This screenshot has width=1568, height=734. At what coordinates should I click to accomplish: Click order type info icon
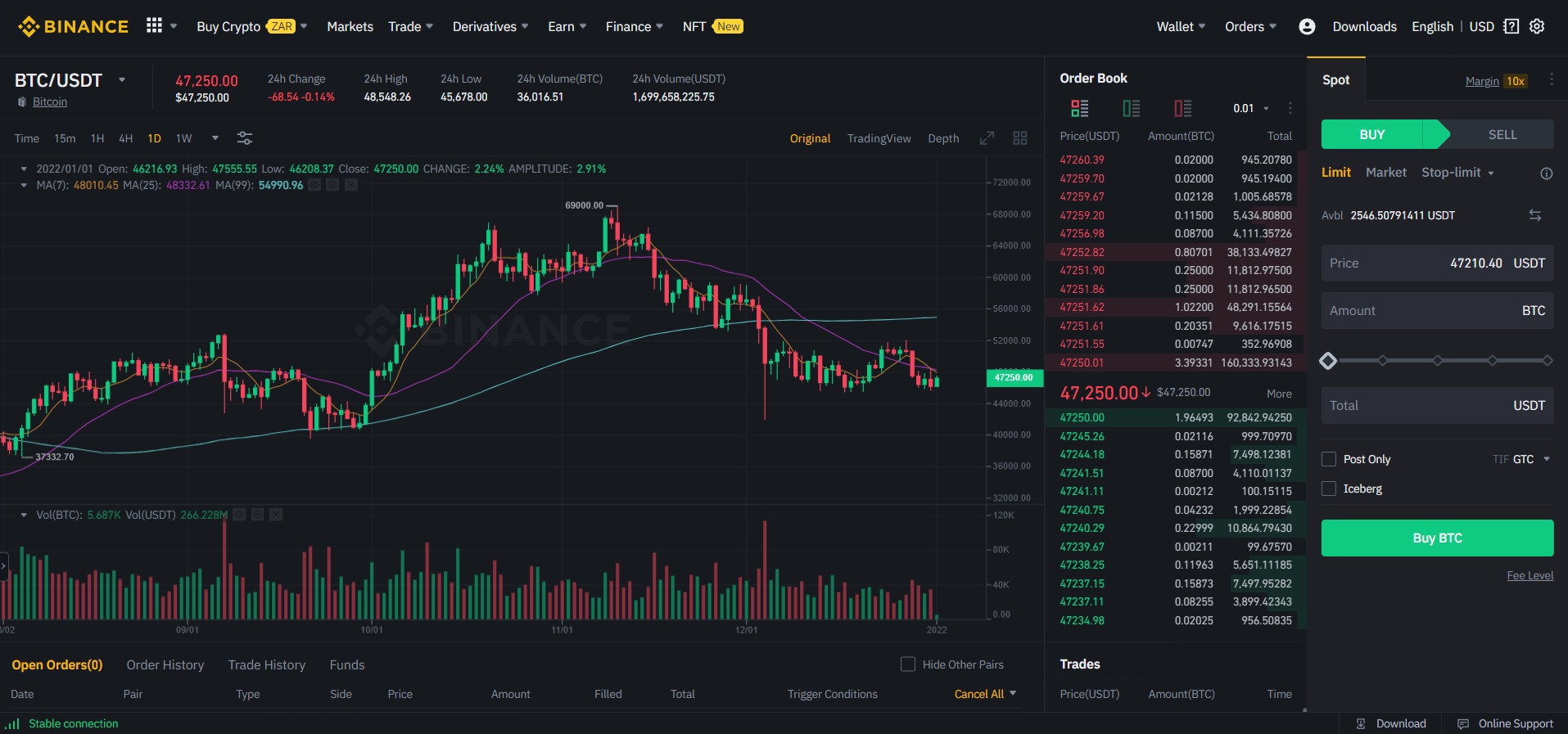[1546, 173]
